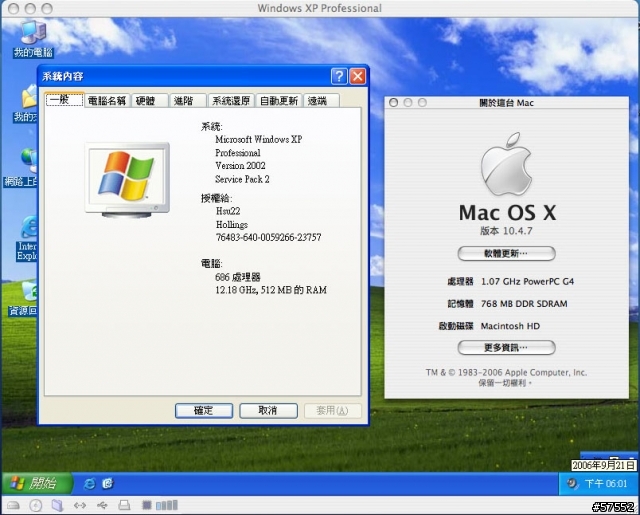Viewport: 640px width, 515px height.
Task: Click the 2006年9月21日 date tooltip
Action: [x=604, y=466]
